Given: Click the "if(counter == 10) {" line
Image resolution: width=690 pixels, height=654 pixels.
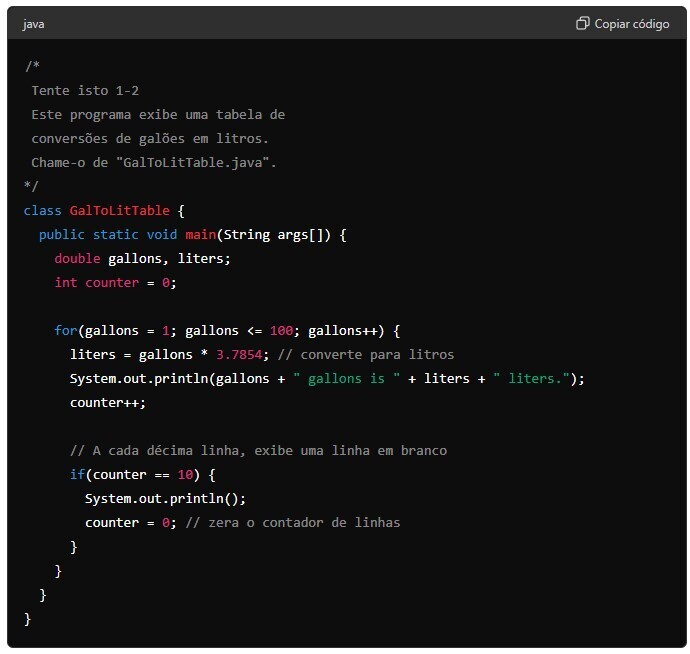Looking at the screenshot, I should (143, 475).
